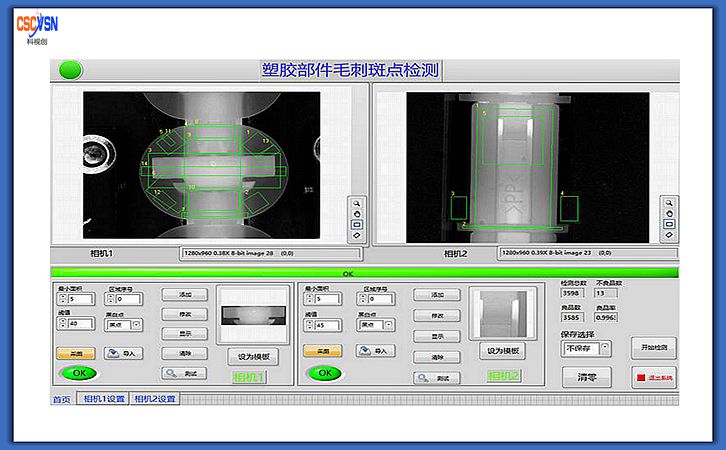
Task: Click the 清零 reset counter button
Action: point(587,378)
